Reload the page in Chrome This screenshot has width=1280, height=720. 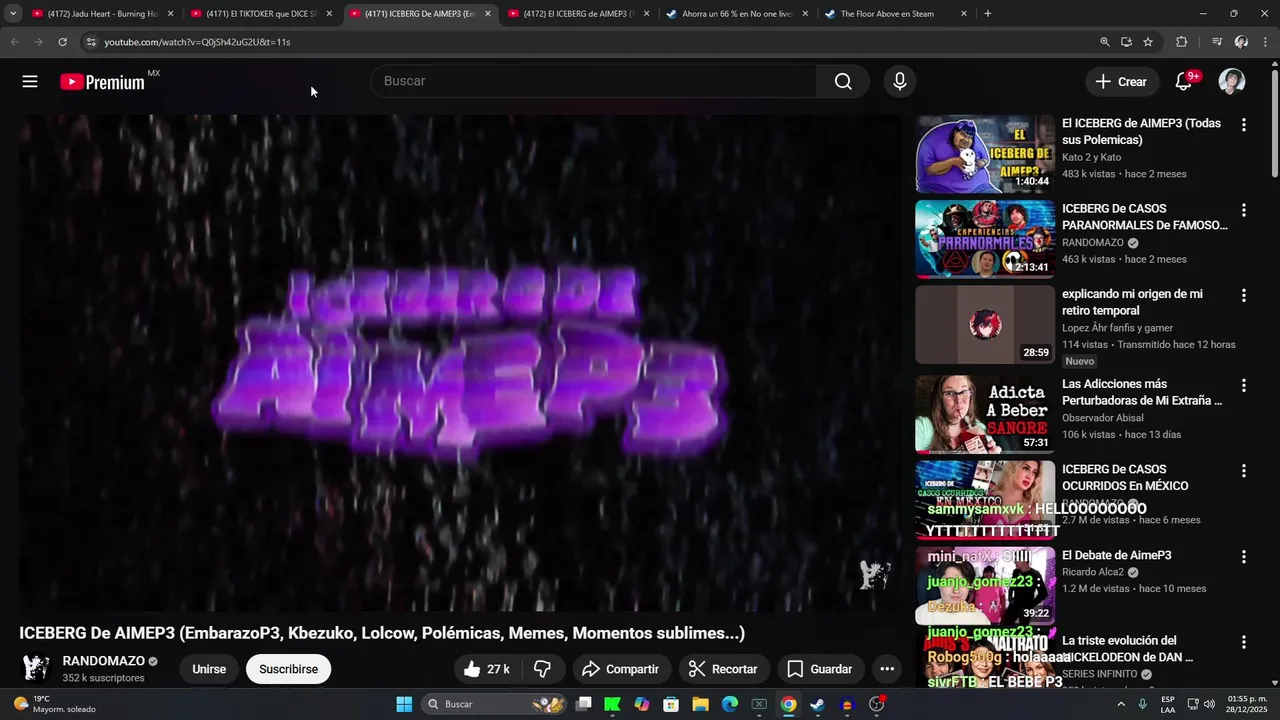62,42
